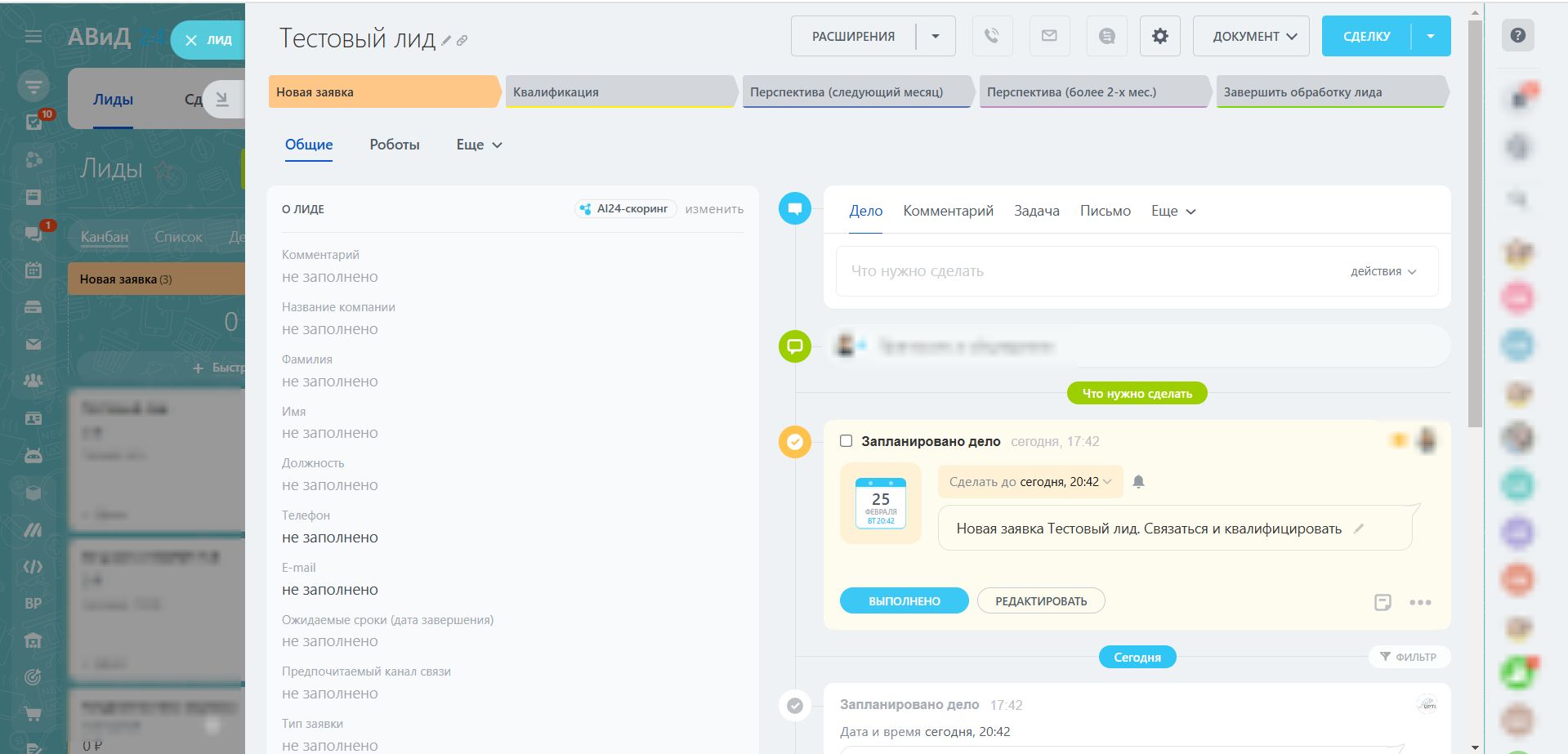Click the РЕДАКТИРОВАТЬ button
The width and height of the screenshot is (1568, 754).
click(x=1041, y=601)
